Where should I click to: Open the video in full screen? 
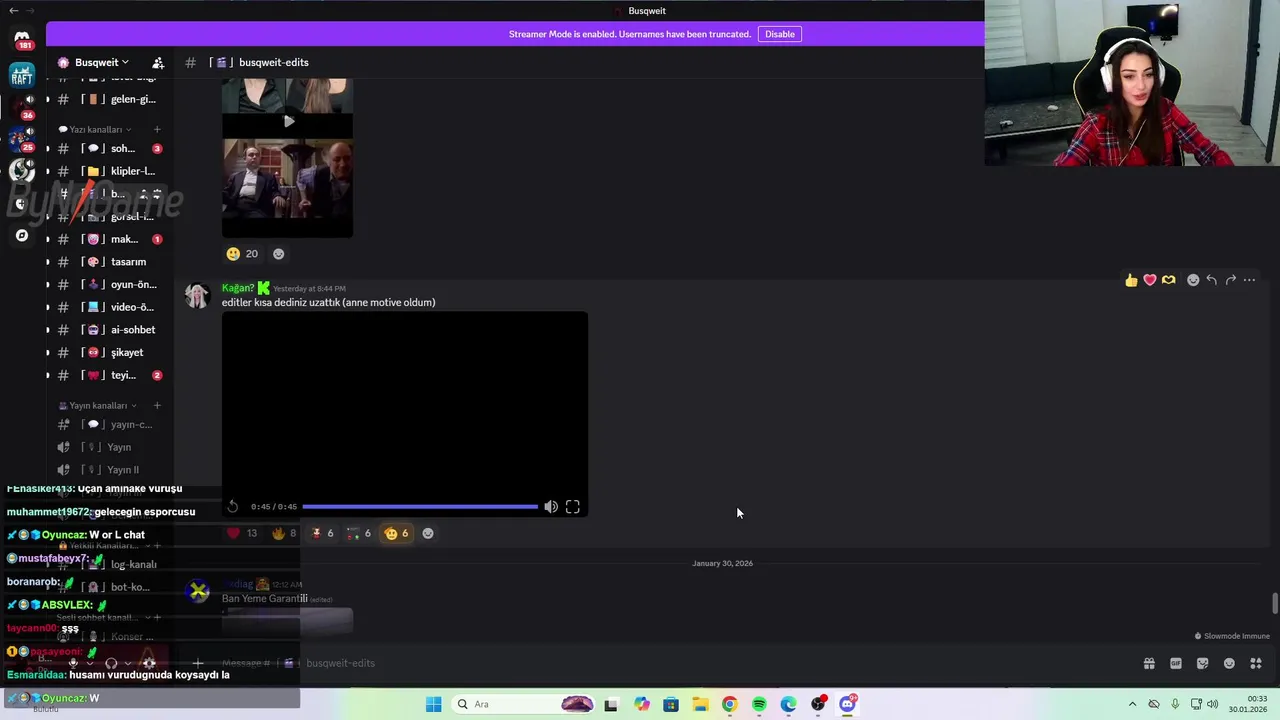(573, 507)
